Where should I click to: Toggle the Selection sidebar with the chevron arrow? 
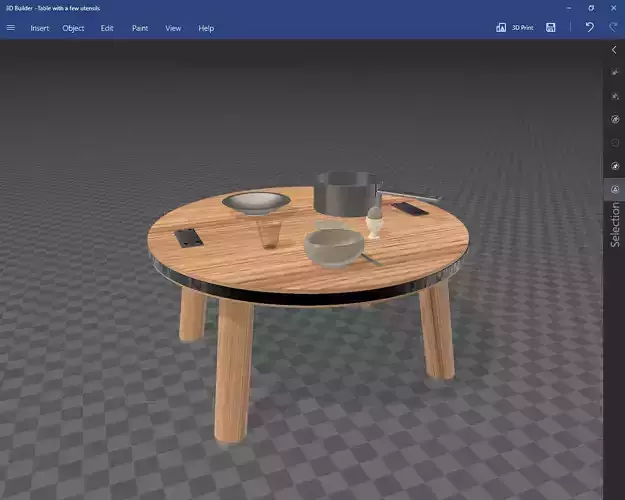614,50
